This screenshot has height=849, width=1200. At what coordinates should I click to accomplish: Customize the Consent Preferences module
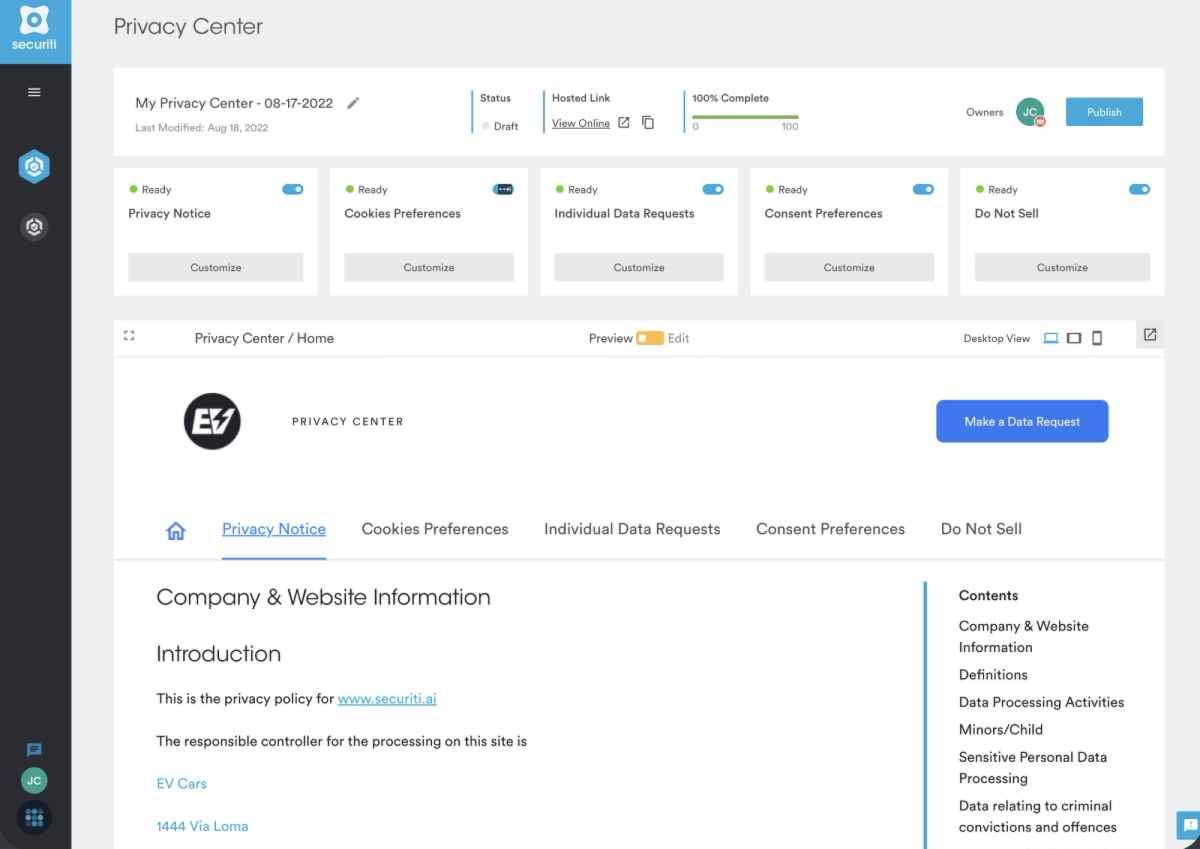[x=849, y=267]
